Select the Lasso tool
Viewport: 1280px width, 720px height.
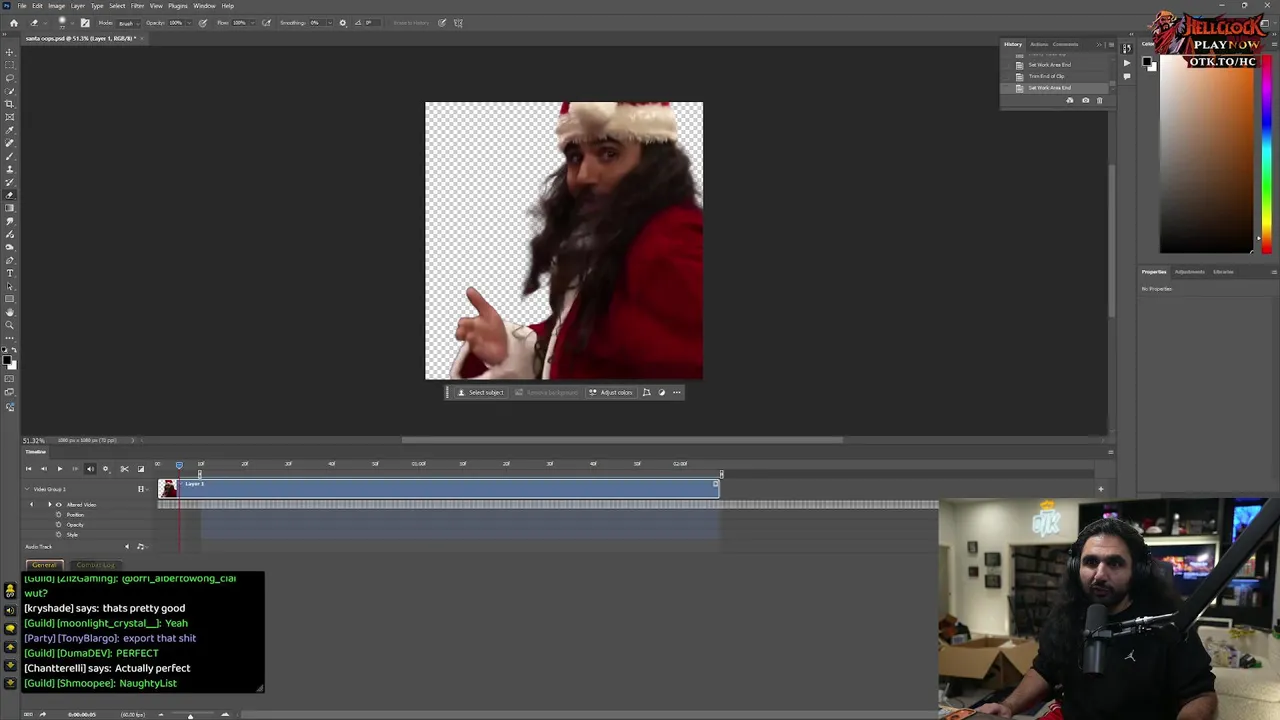pyautogui.click(x=12, y=78)
